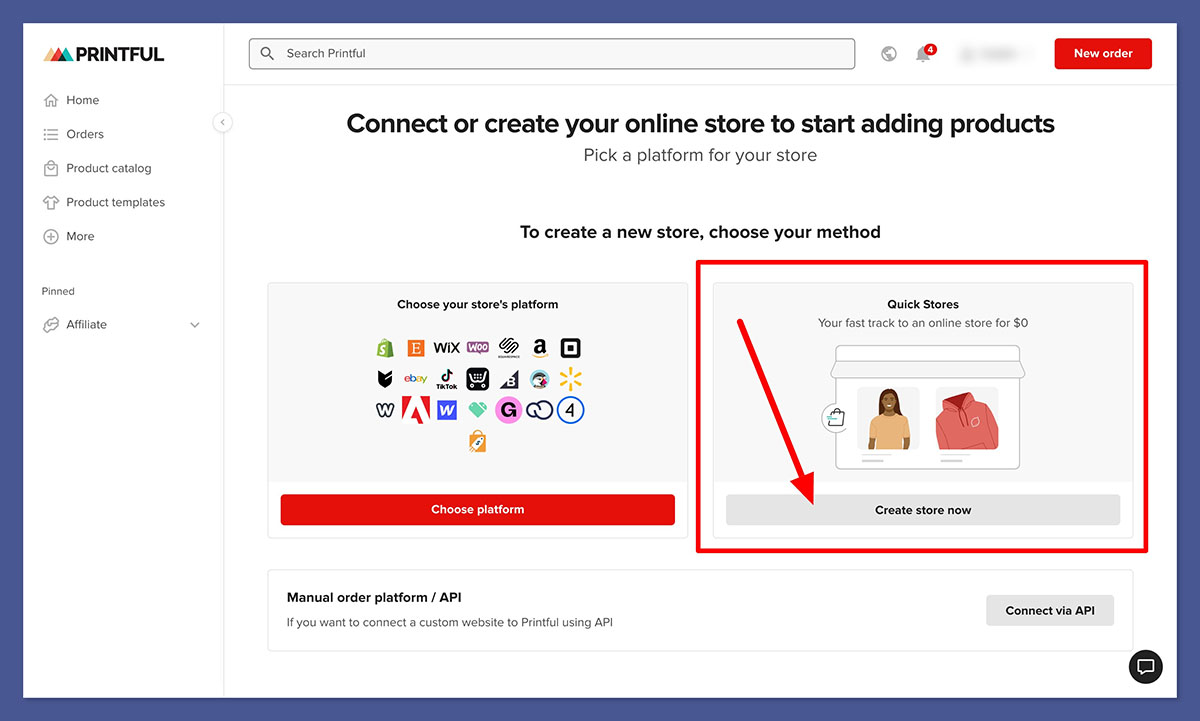1200x721 pixels.
Task: Open notifications via the bell icon
Action: (922, 54)
